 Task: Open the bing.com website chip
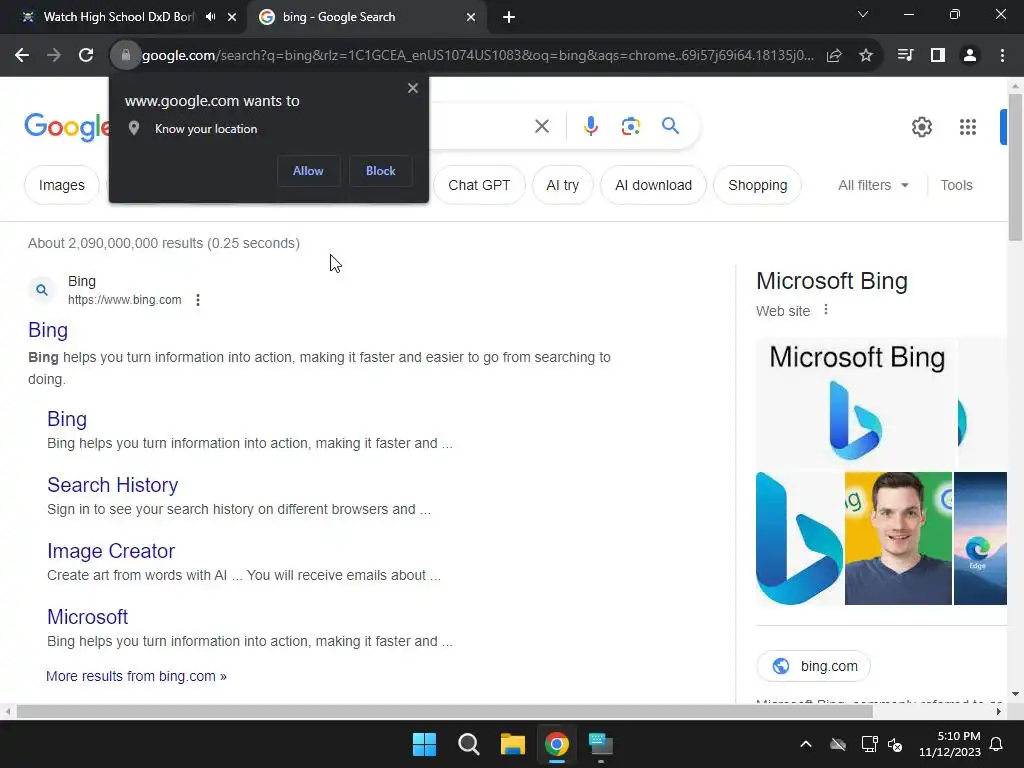pyautogui.click(x=814, y=666)
